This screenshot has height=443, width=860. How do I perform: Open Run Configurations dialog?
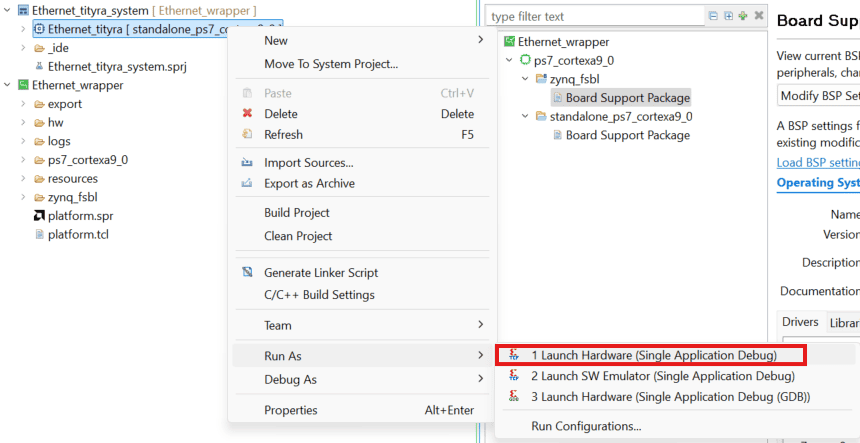[586, 426]
